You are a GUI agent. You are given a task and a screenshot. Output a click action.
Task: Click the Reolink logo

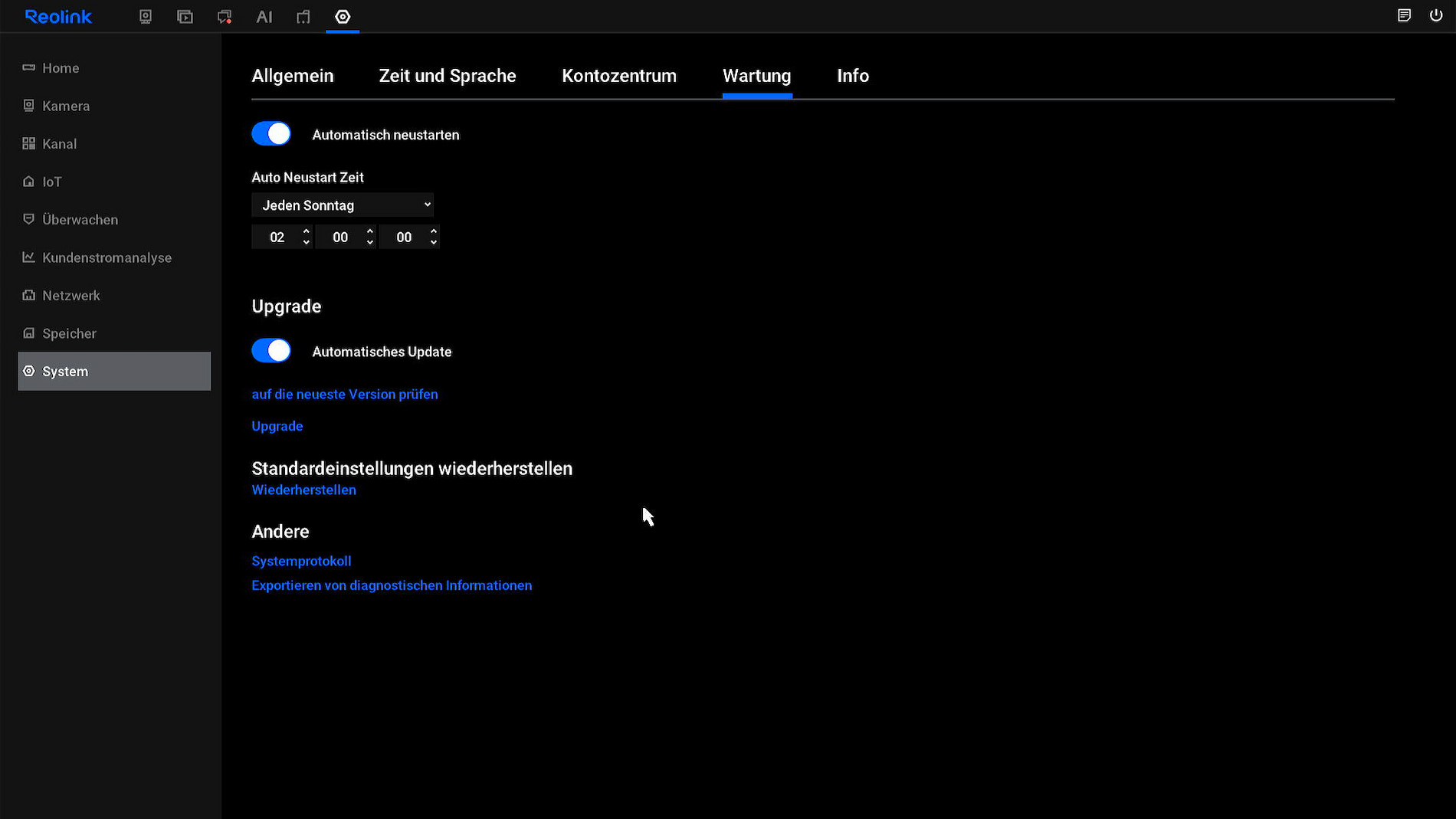[x=58, y=16]
